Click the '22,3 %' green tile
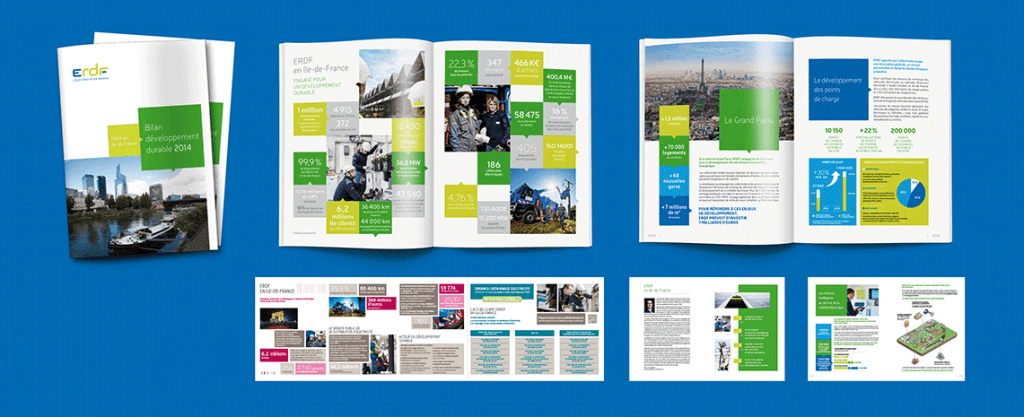This screenshot has height=417, width=1024. coord(461,70)
